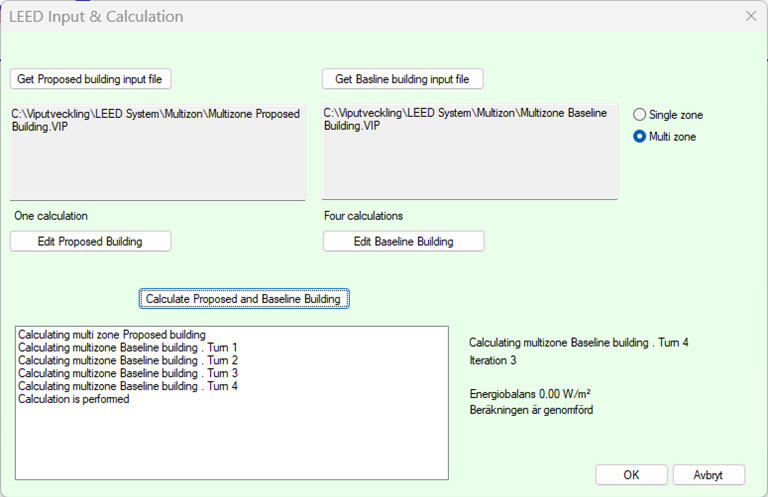Click the 'Calculation is performed' log line
Image resolution: width=768 pixels, height=497 pixels.
pos(73,399)
